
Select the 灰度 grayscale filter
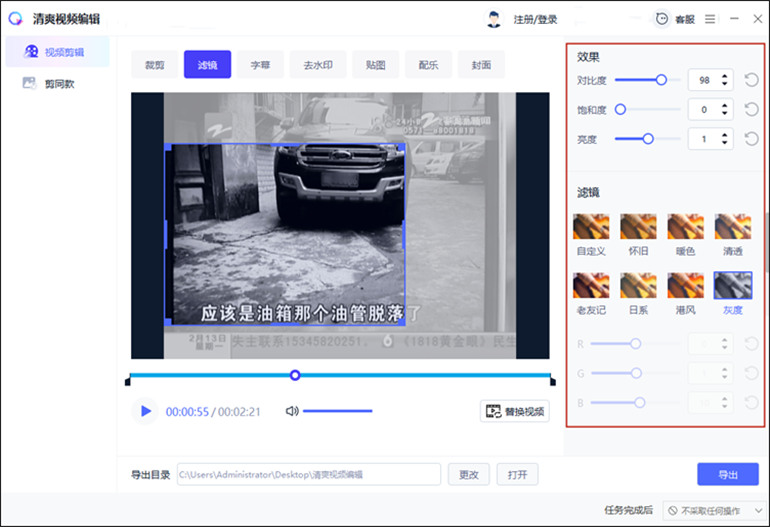[x=733, y=286]
